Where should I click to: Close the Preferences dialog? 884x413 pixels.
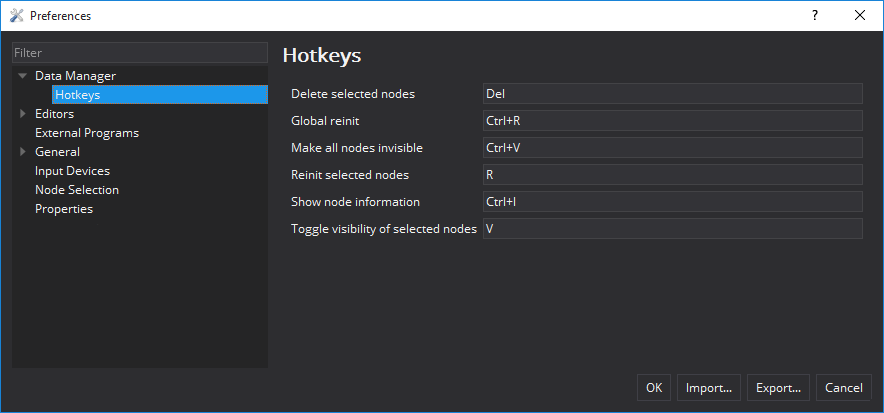pyautogui.click(x=860, y=16)
